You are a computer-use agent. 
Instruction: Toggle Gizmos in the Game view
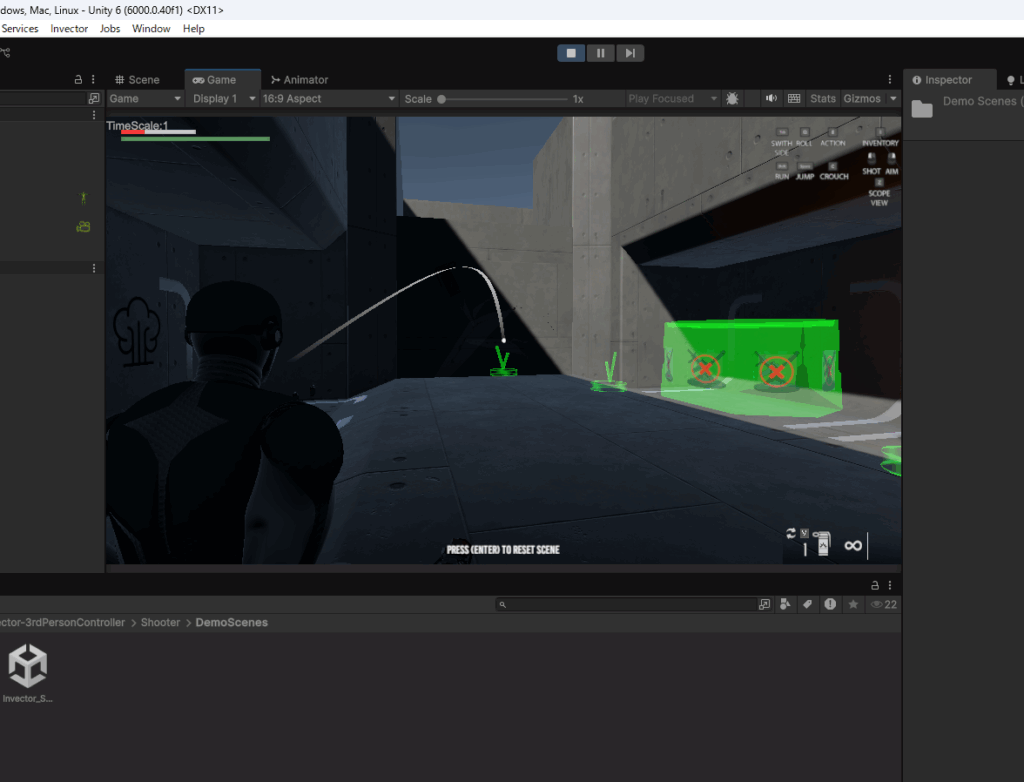[862, 99]
